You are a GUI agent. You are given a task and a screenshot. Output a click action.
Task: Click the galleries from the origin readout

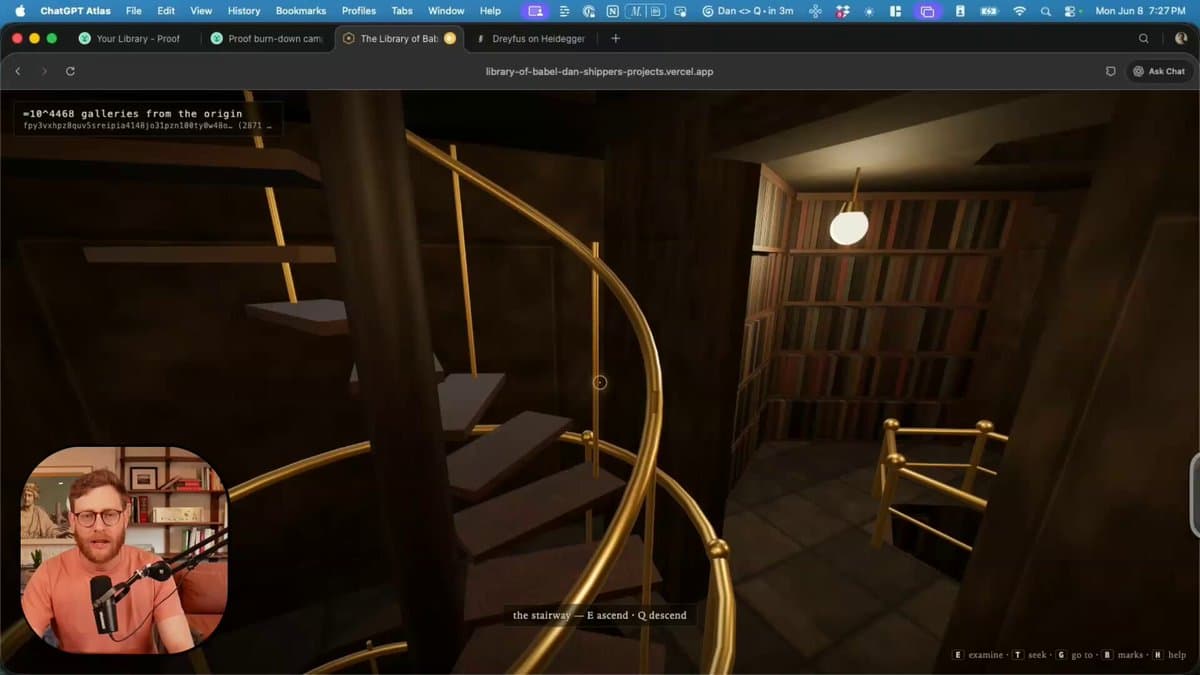click(x=132, y=113)
